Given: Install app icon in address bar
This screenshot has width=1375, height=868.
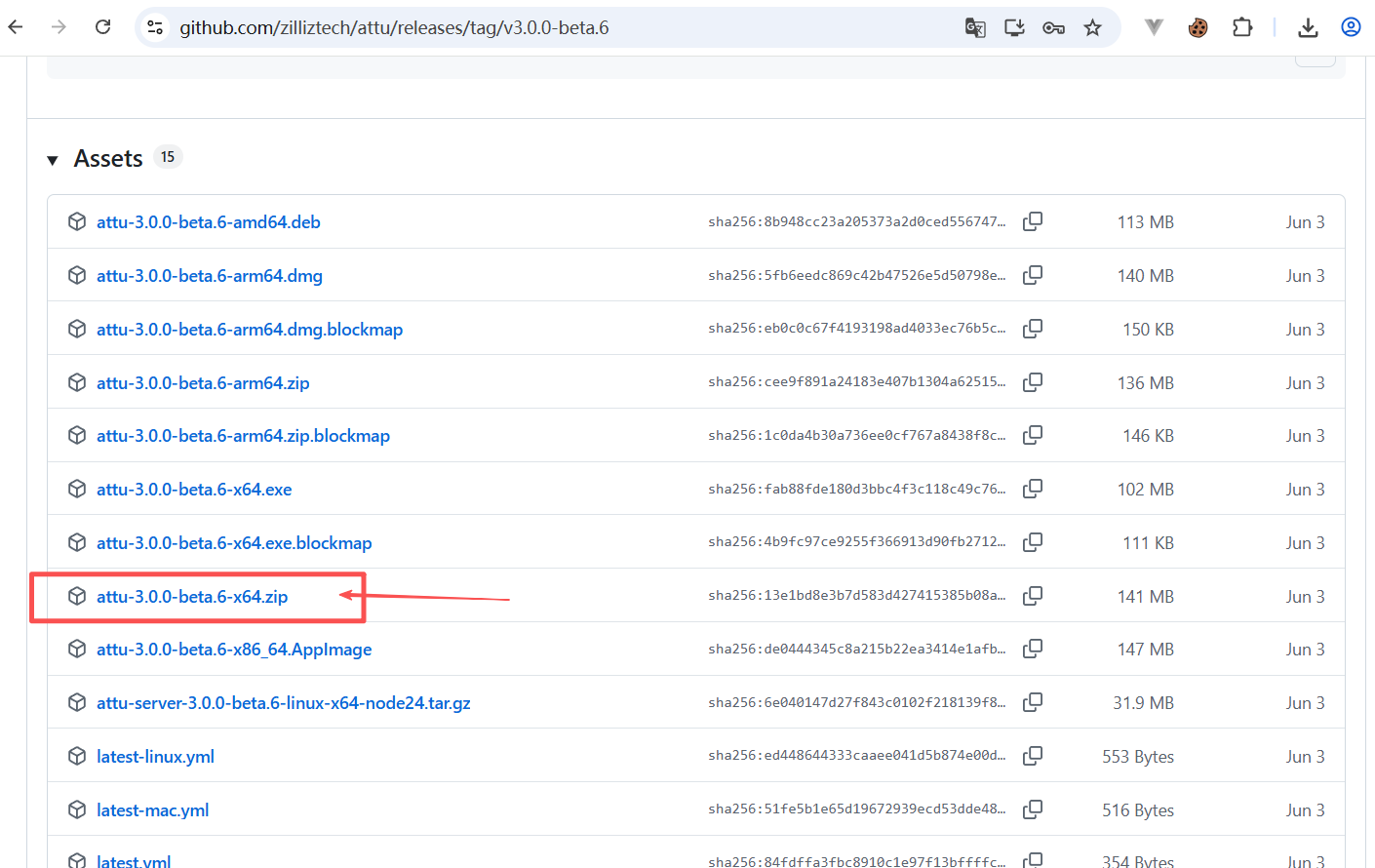Looking at the screenshot, I should [x=1014, y=27].
